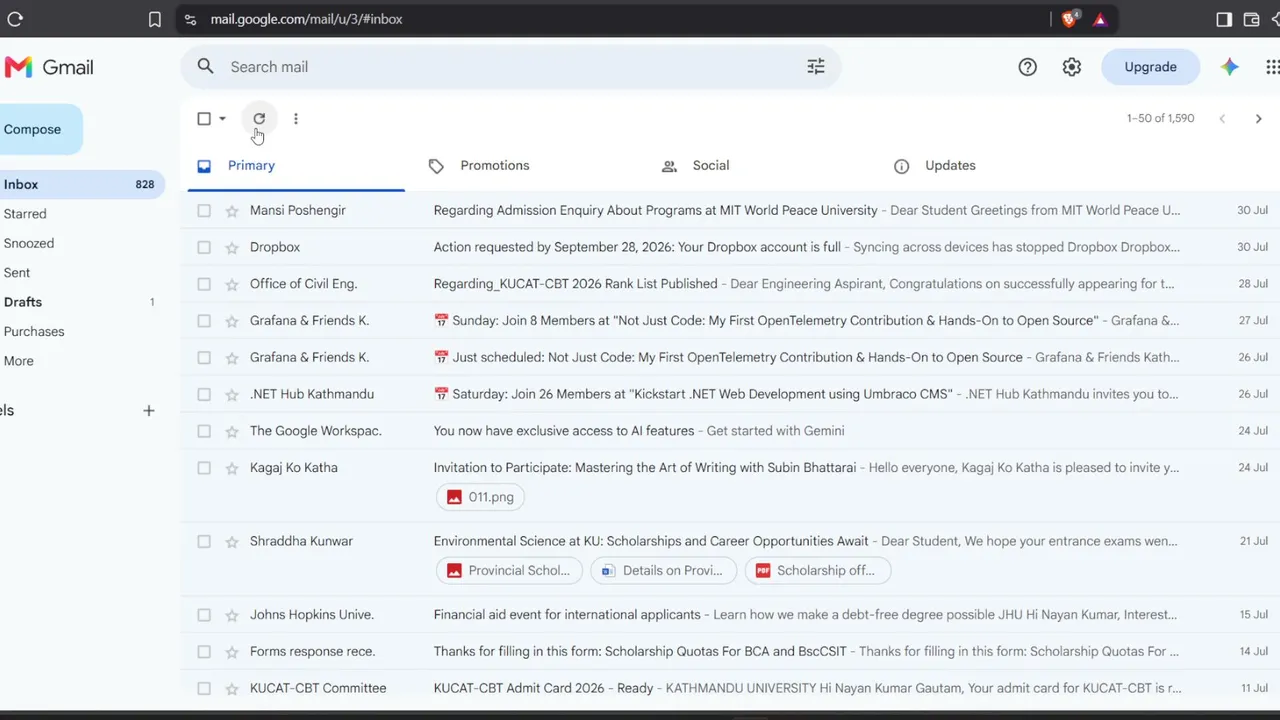
Task: Tick the select-all checkbox in the mail toolbar
Action: [204, 118]
